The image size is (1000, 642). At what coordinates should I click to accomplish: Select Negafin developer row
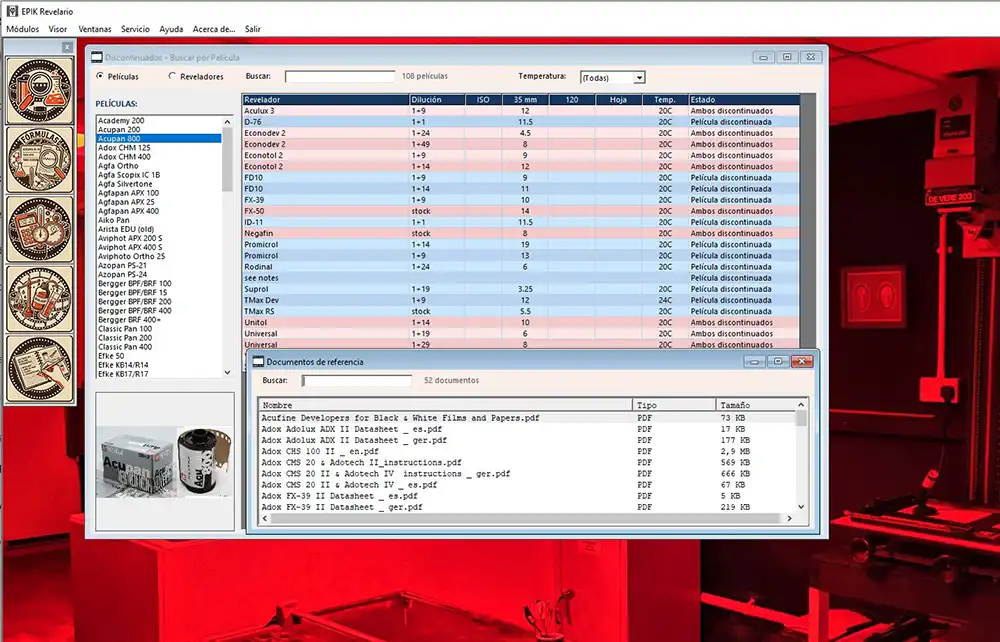point(520,233)
